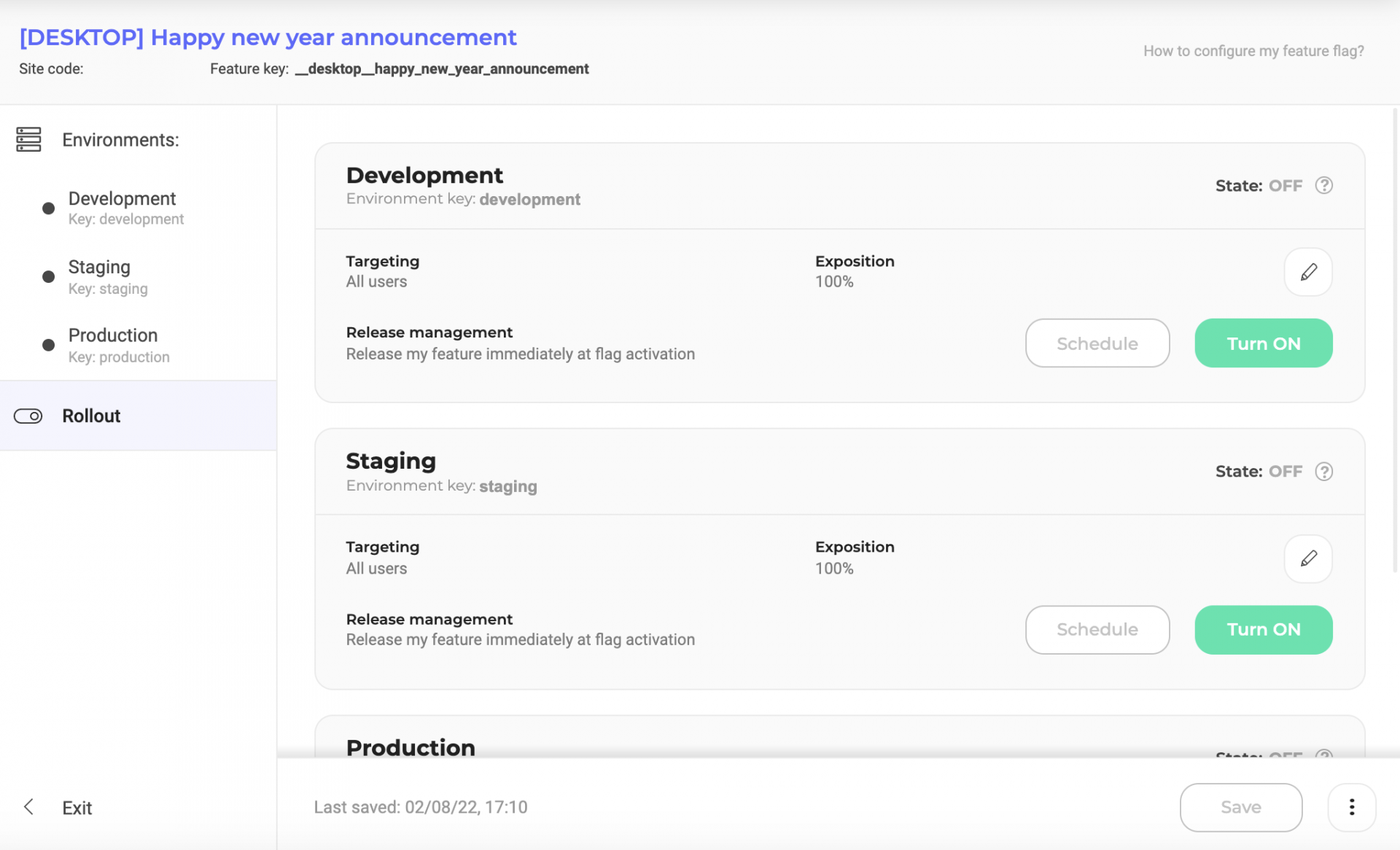This screenshot has width=1400, height=850.
Task: Click 'Environment key: staging' text
Action: click(441, 486)
